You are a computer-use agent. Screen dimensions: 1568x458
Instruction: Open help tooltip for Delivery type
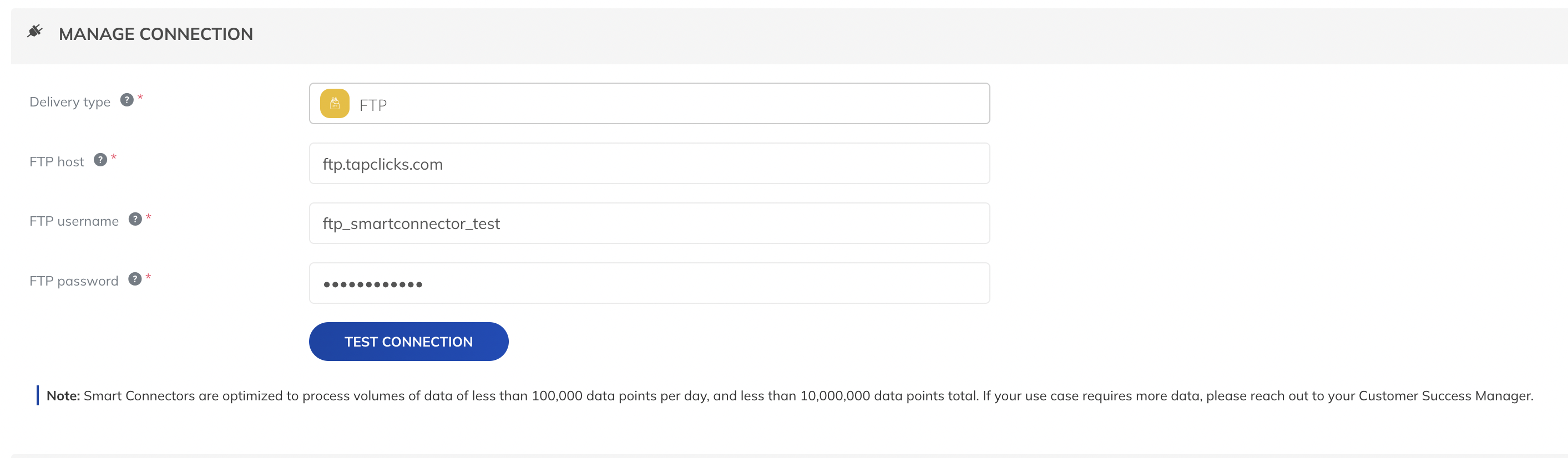pos(127,100)
